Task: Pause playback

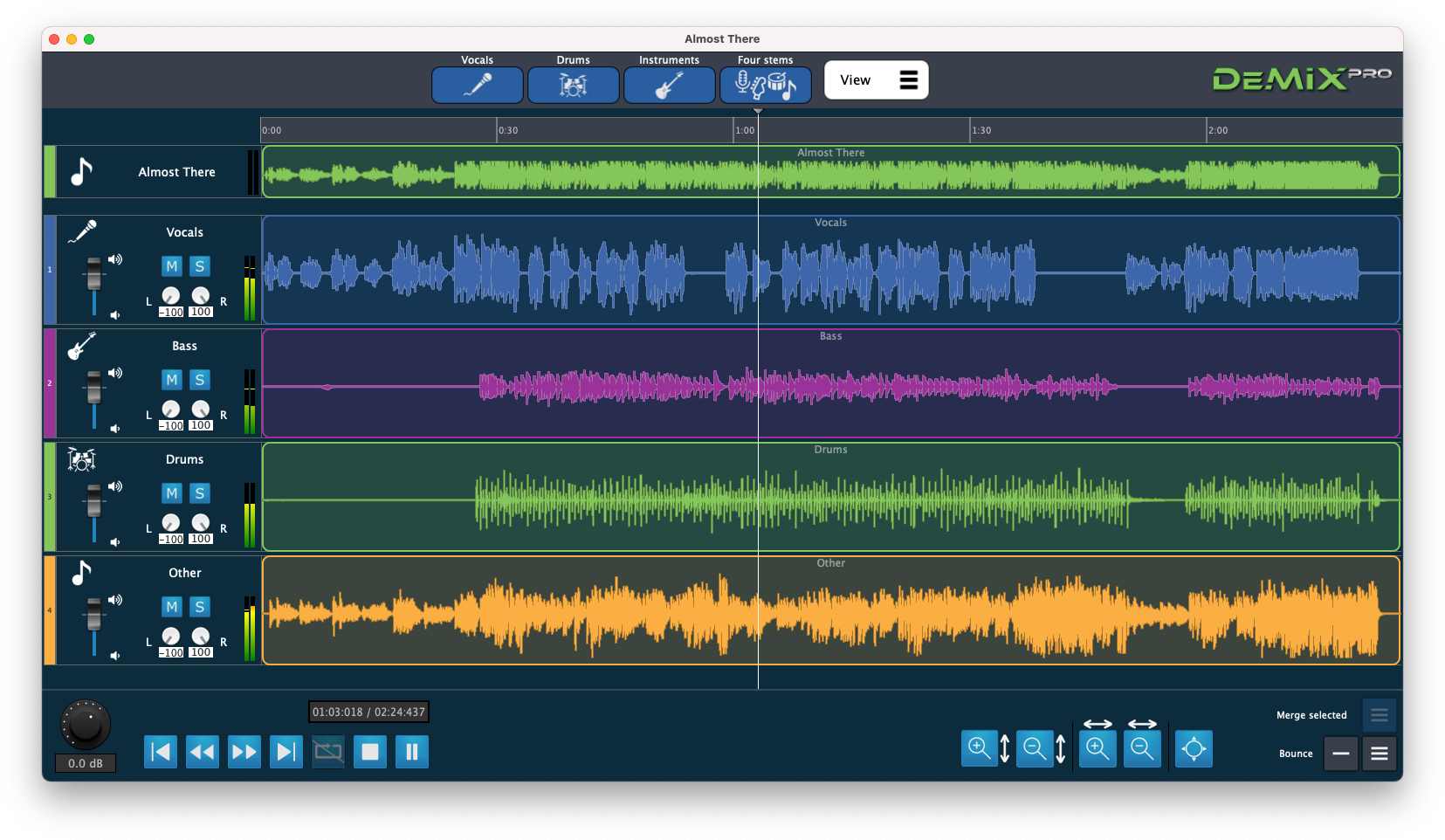Action: (411, 751)
